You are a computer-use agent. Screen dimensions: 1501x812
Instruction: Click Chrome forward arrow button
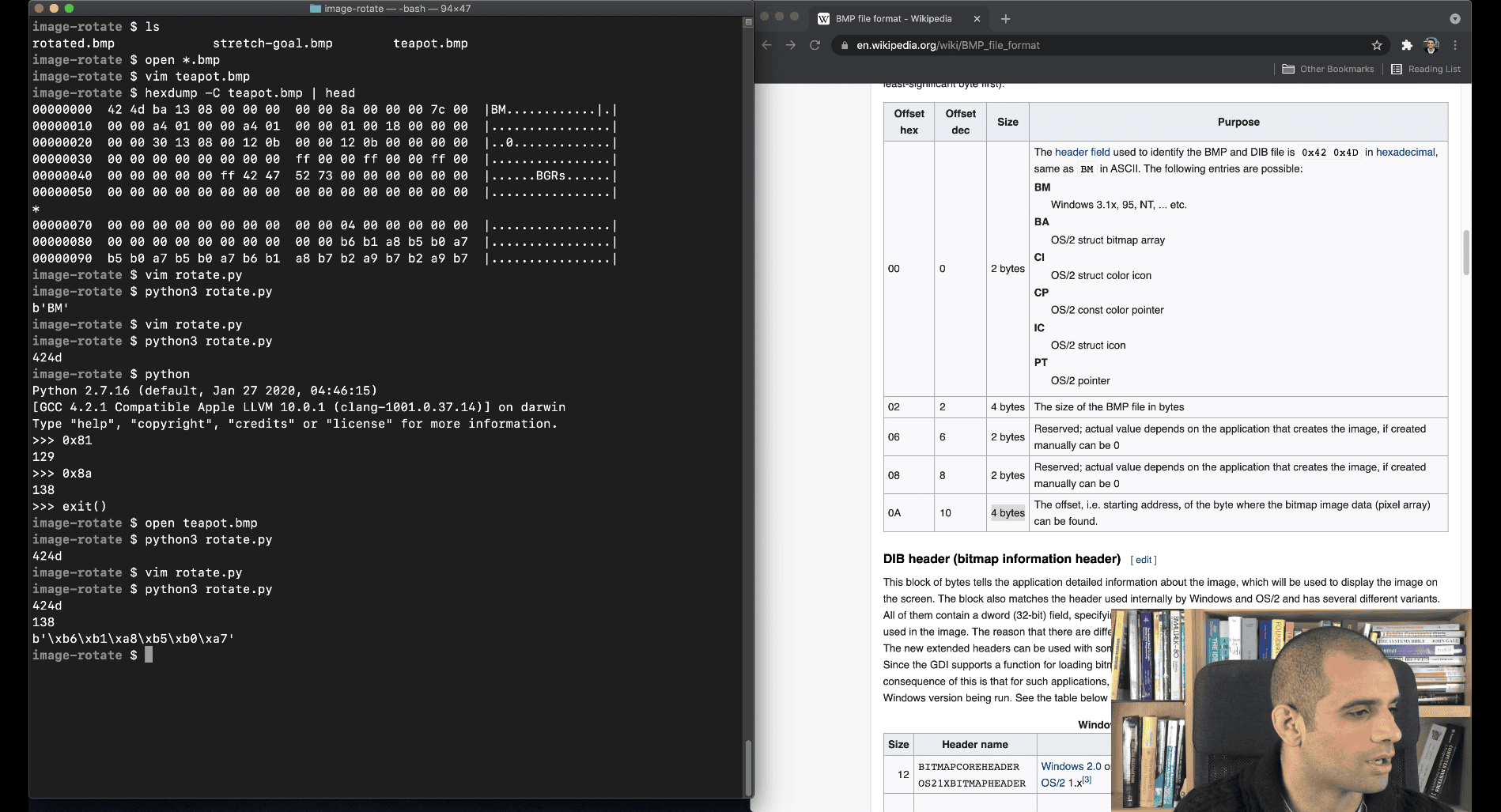[791, 45]
